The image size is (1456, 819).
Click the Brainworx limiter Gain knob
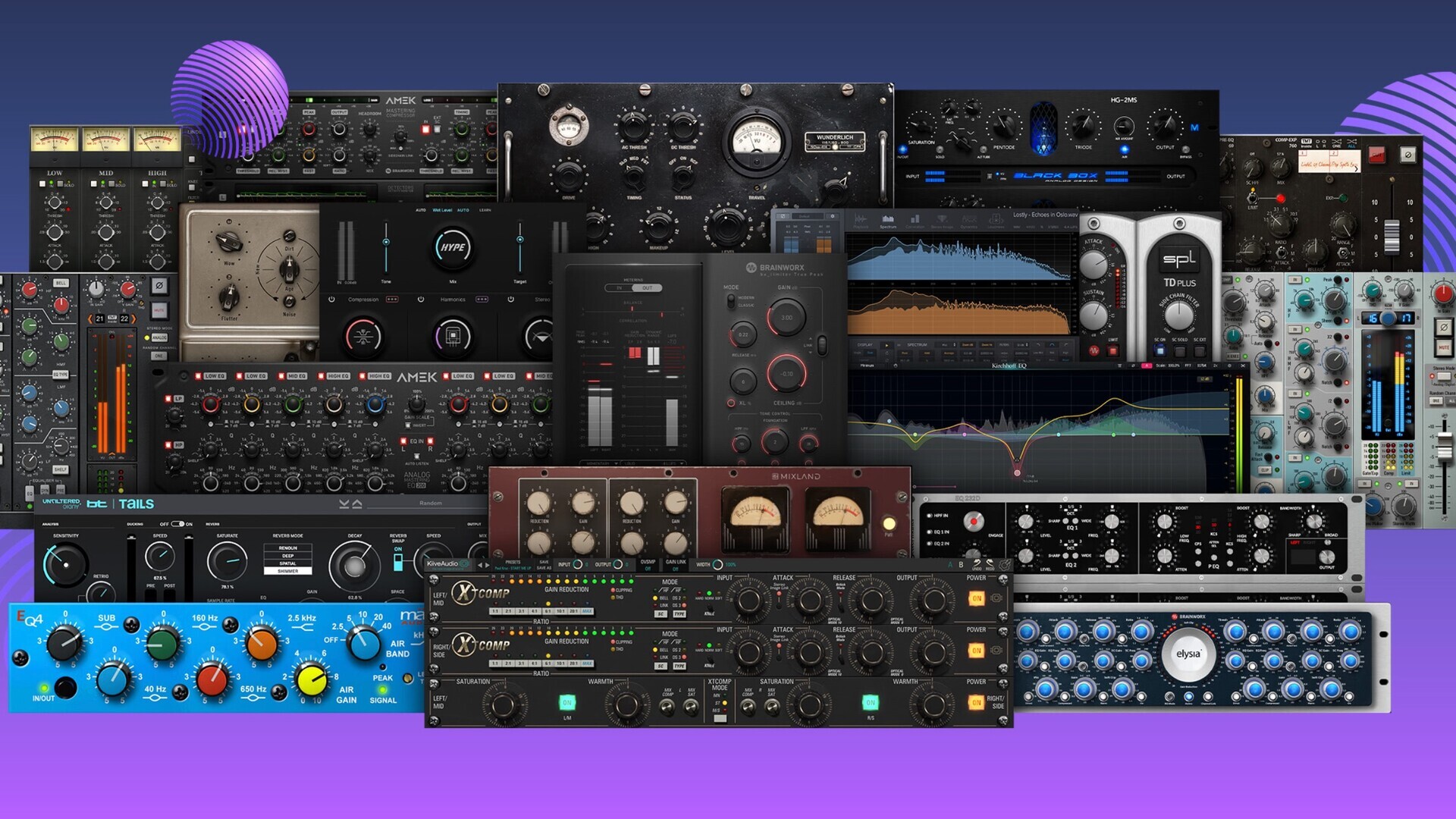pos(786,318)
